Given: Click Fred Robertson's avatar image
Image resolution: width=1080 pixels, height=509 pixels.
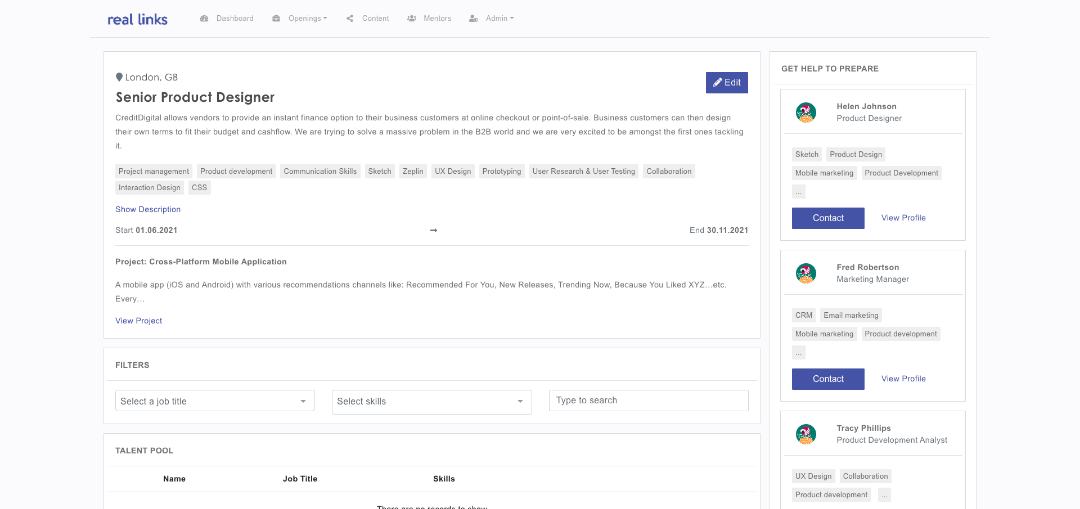Looking at the screenshot, I should click(806, 273).
